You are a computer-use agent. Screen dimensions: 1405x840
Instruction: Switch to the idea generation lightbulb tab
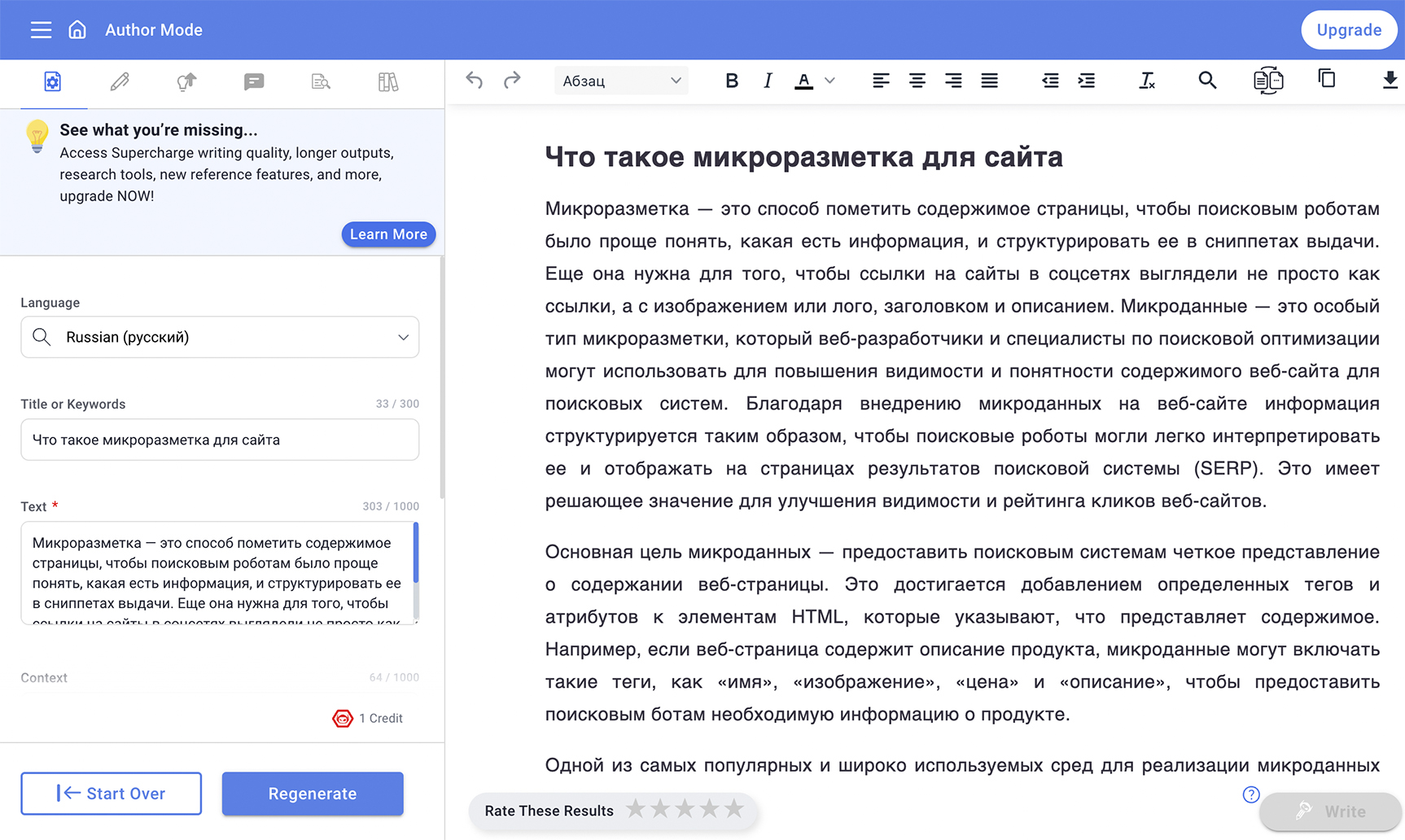pos(186,81)
